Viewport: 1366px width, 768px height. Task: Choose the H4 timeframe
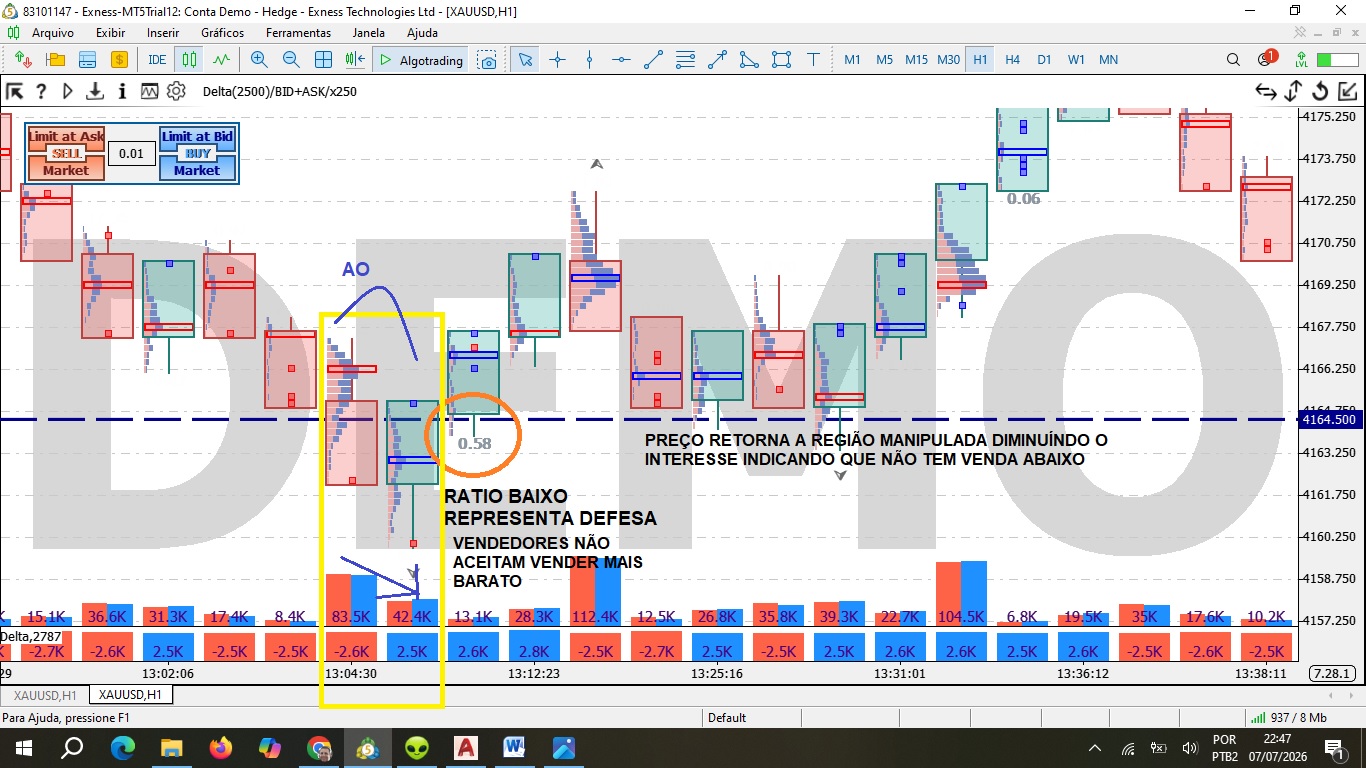1012,60
